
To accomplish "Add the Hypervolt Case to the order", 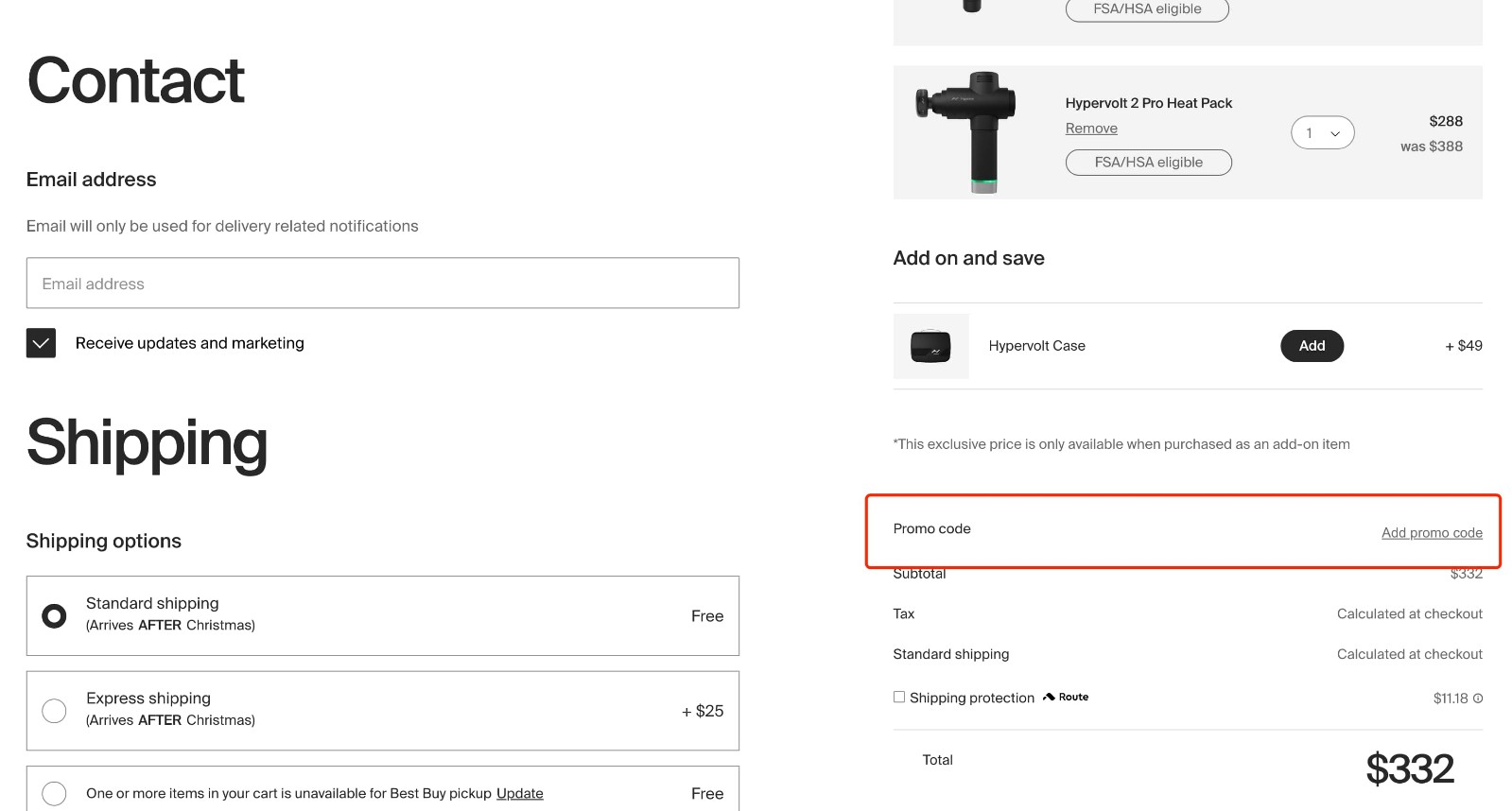I will (1312, 346).
